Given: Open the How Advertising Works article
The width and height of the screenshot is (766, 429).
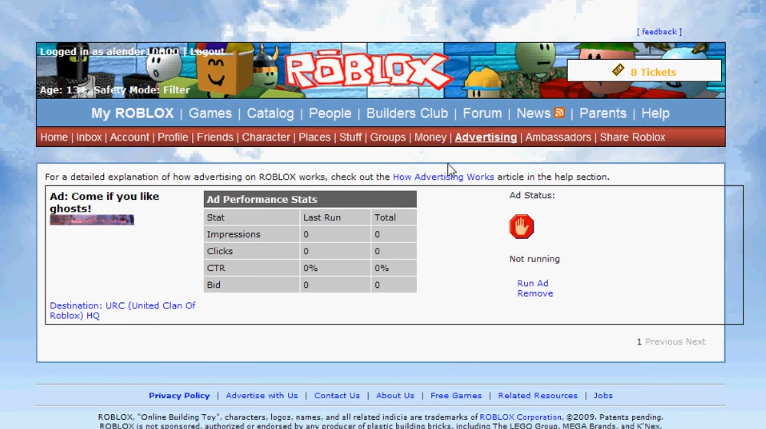Looking at the screenshot, I should click(443, 177).
